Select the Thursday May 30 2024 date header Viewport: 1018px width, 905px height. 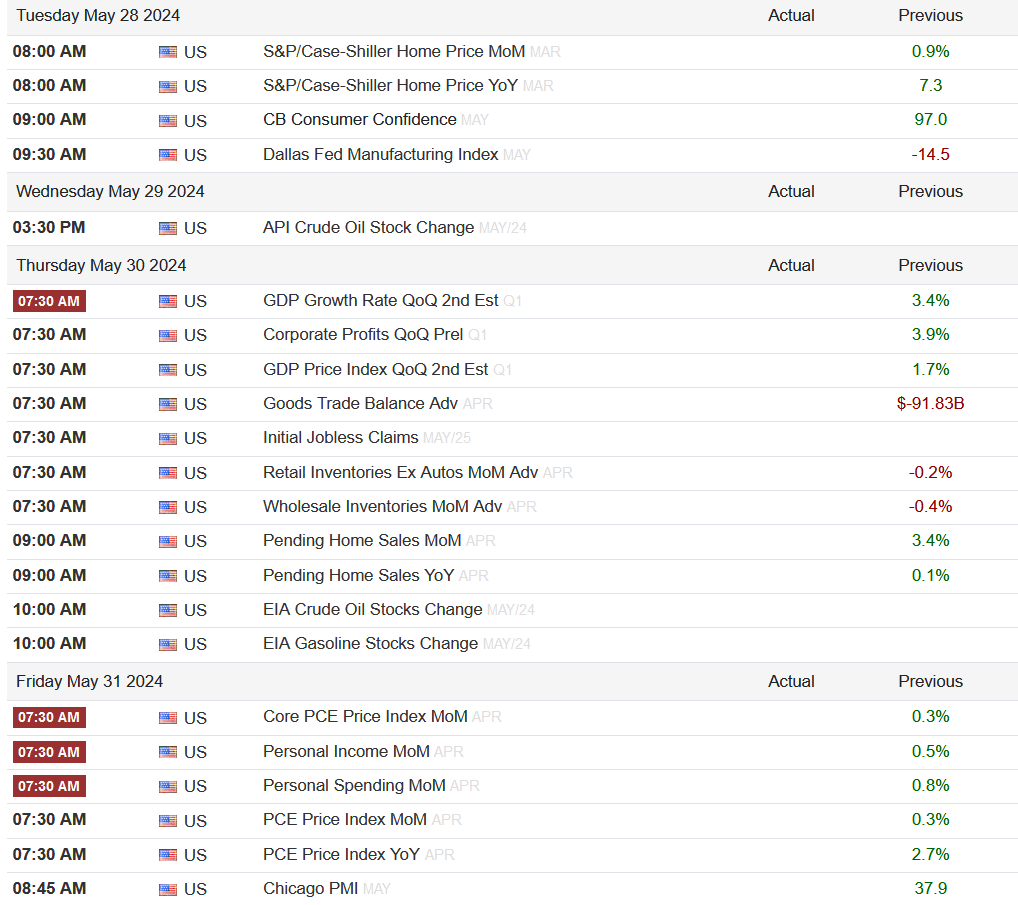101,266
